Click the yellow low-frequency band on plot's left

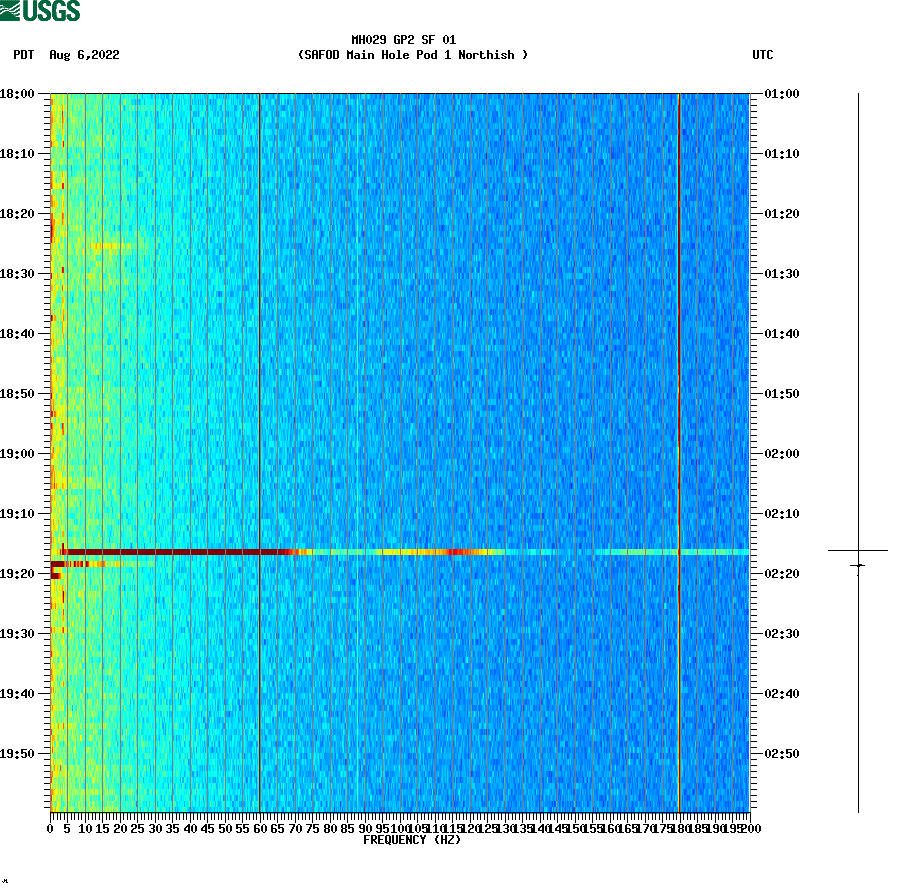(60, 400)
